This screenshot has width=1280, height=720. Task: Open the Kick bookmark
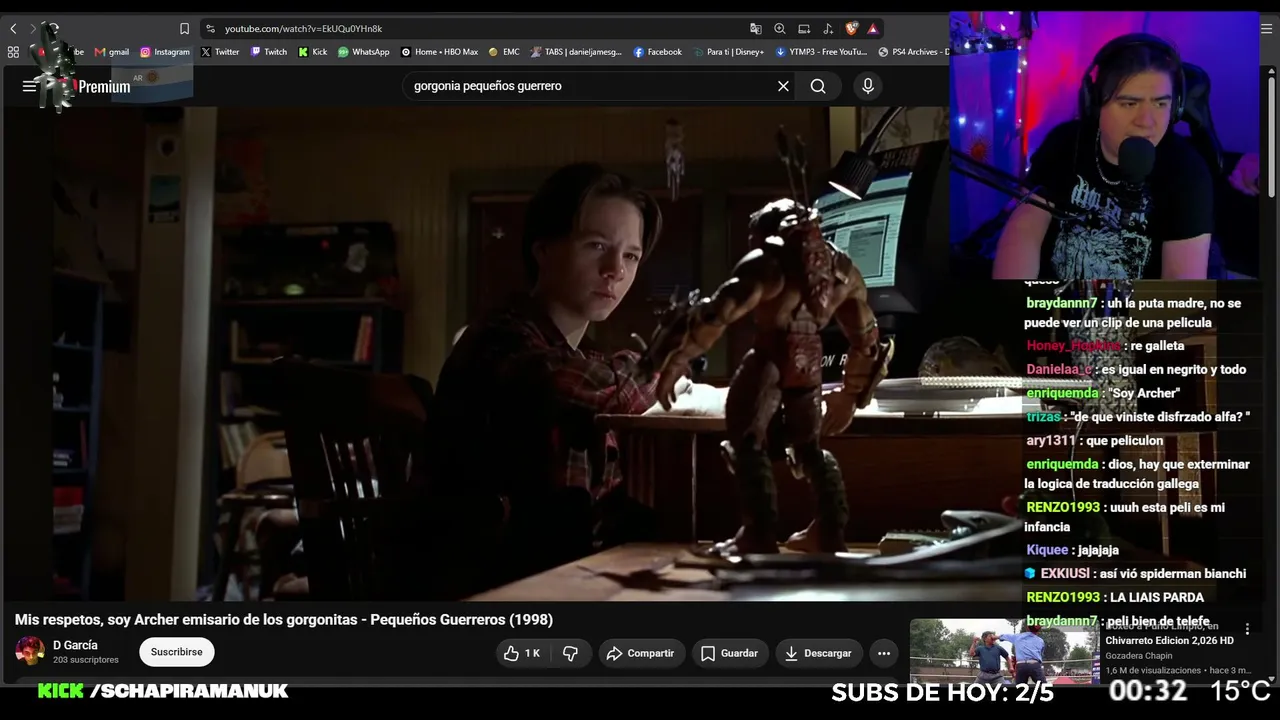(313, 52)
